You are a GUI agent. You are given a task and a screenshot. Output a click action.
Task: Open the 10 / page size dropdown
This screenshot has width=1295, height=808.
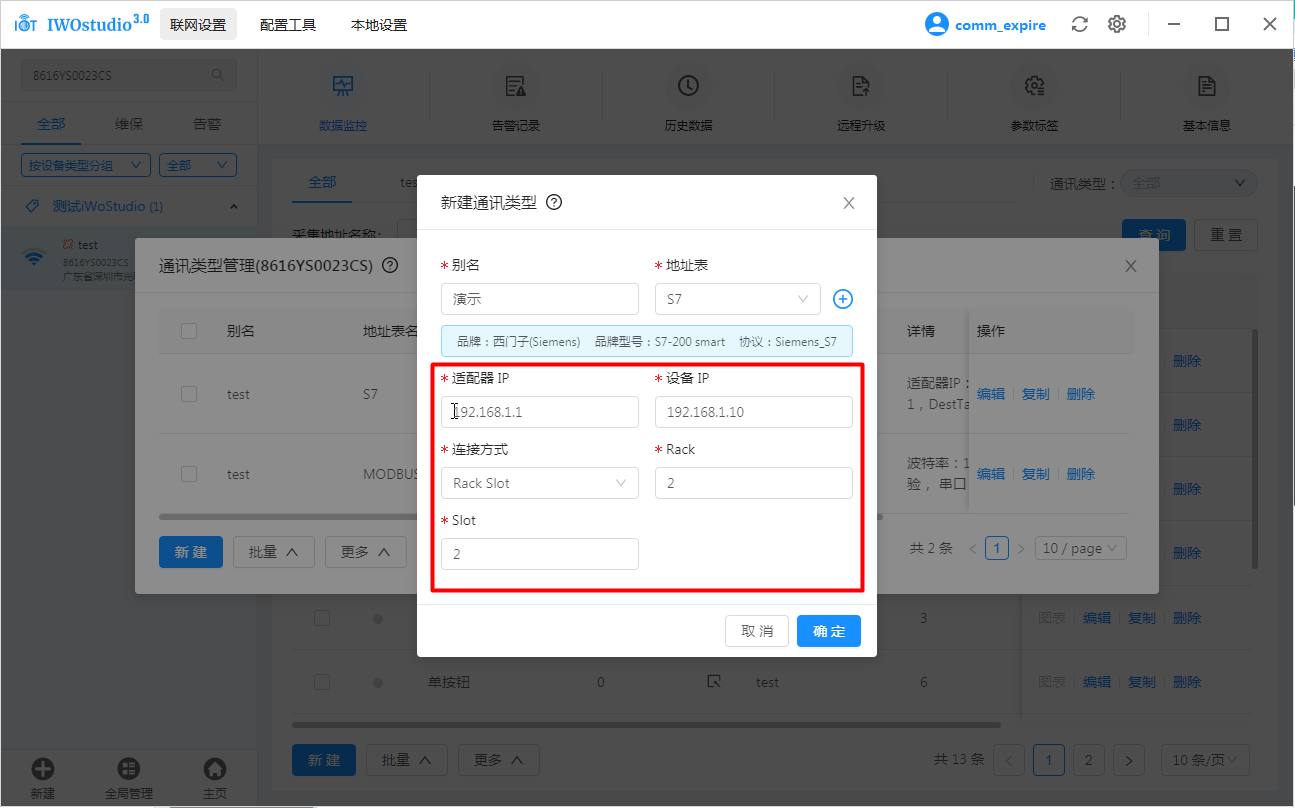pos(1082,548)
